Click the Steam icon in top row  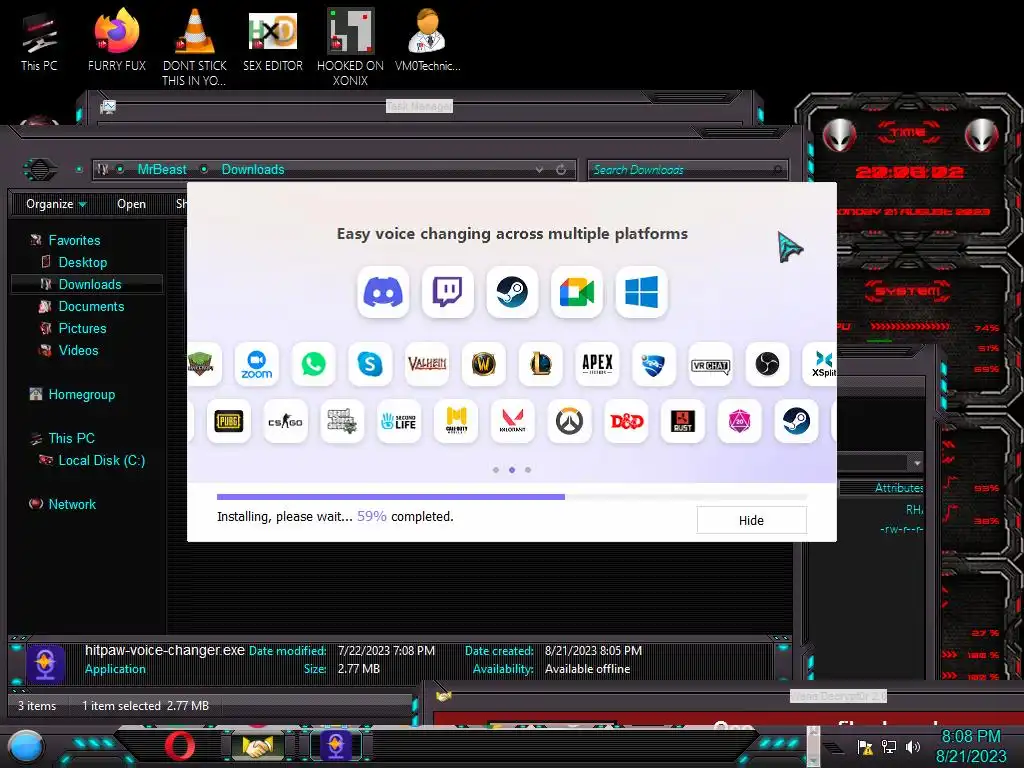tap(512, 292)
